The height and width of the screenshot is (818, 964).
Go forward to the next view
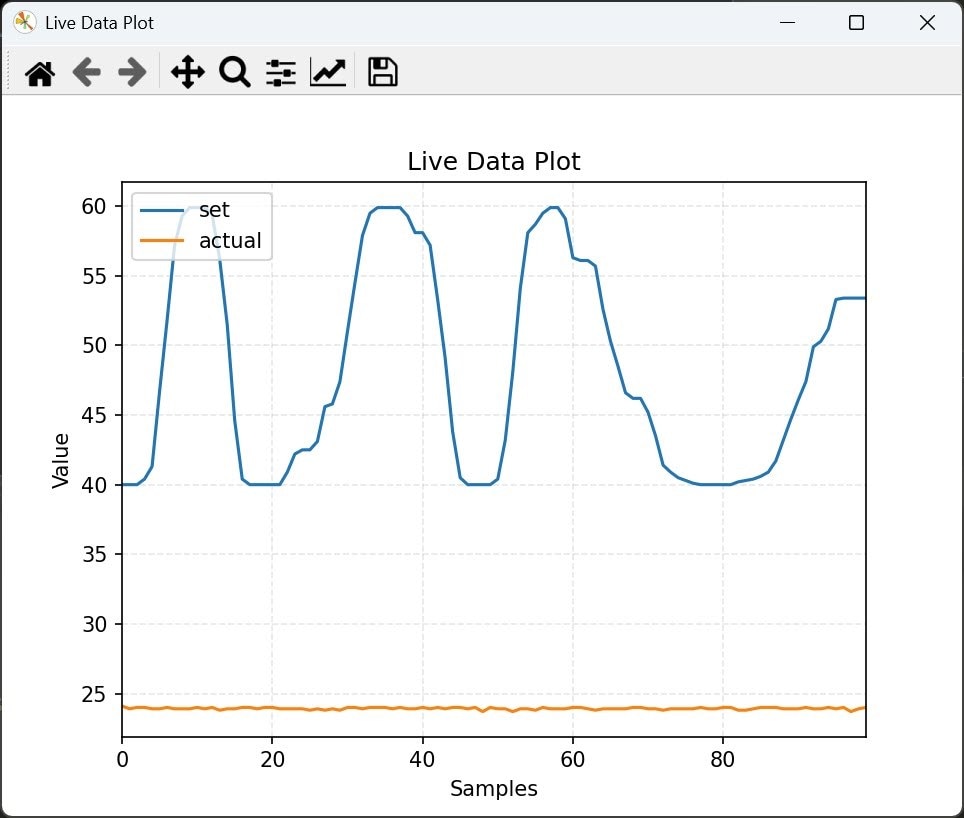pyautogui.click(x=132, y=73)
